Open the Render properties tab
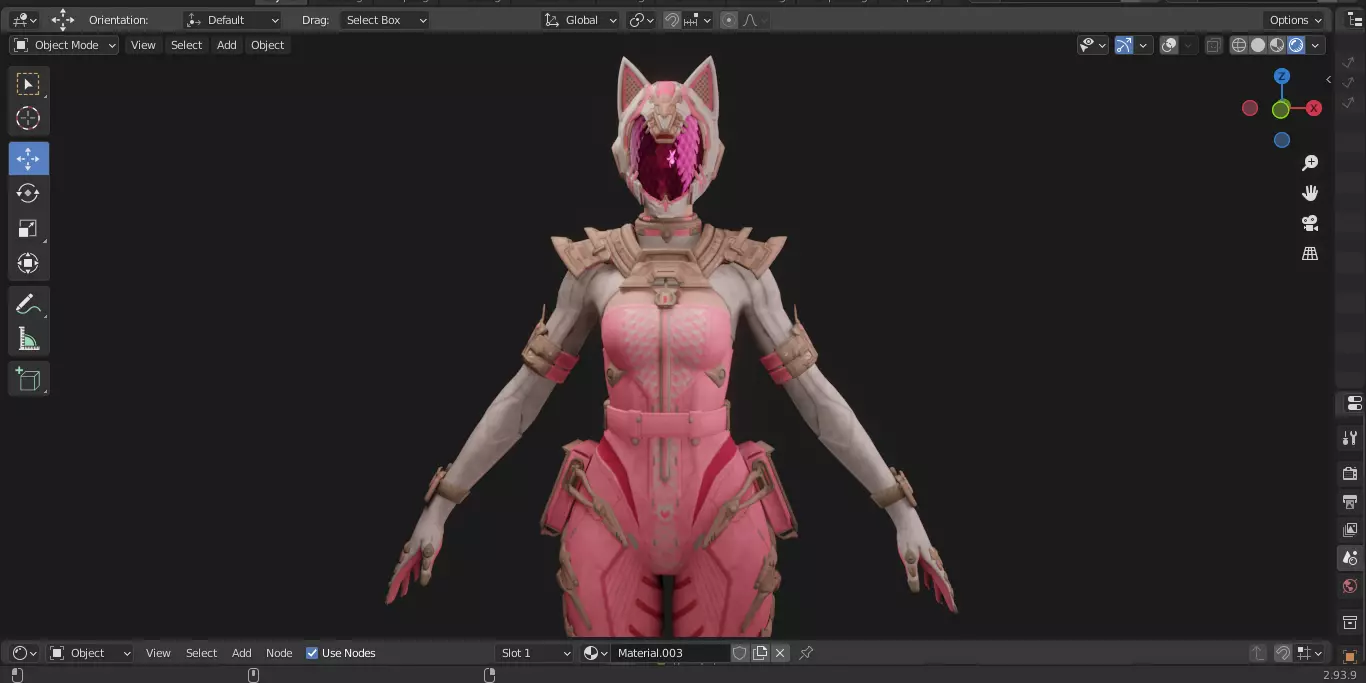 click(1350, 473)
